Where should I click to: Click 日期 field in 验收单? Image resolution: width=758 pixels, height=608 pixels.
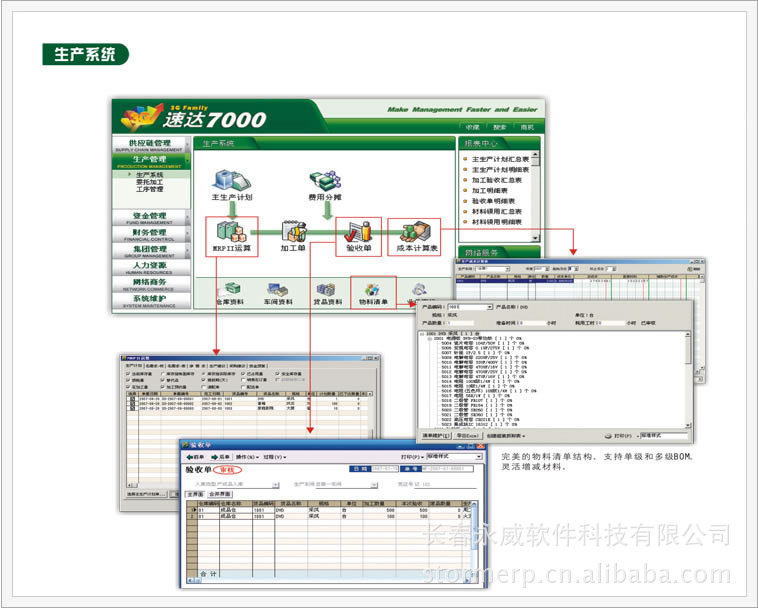(x=385, y=468)
